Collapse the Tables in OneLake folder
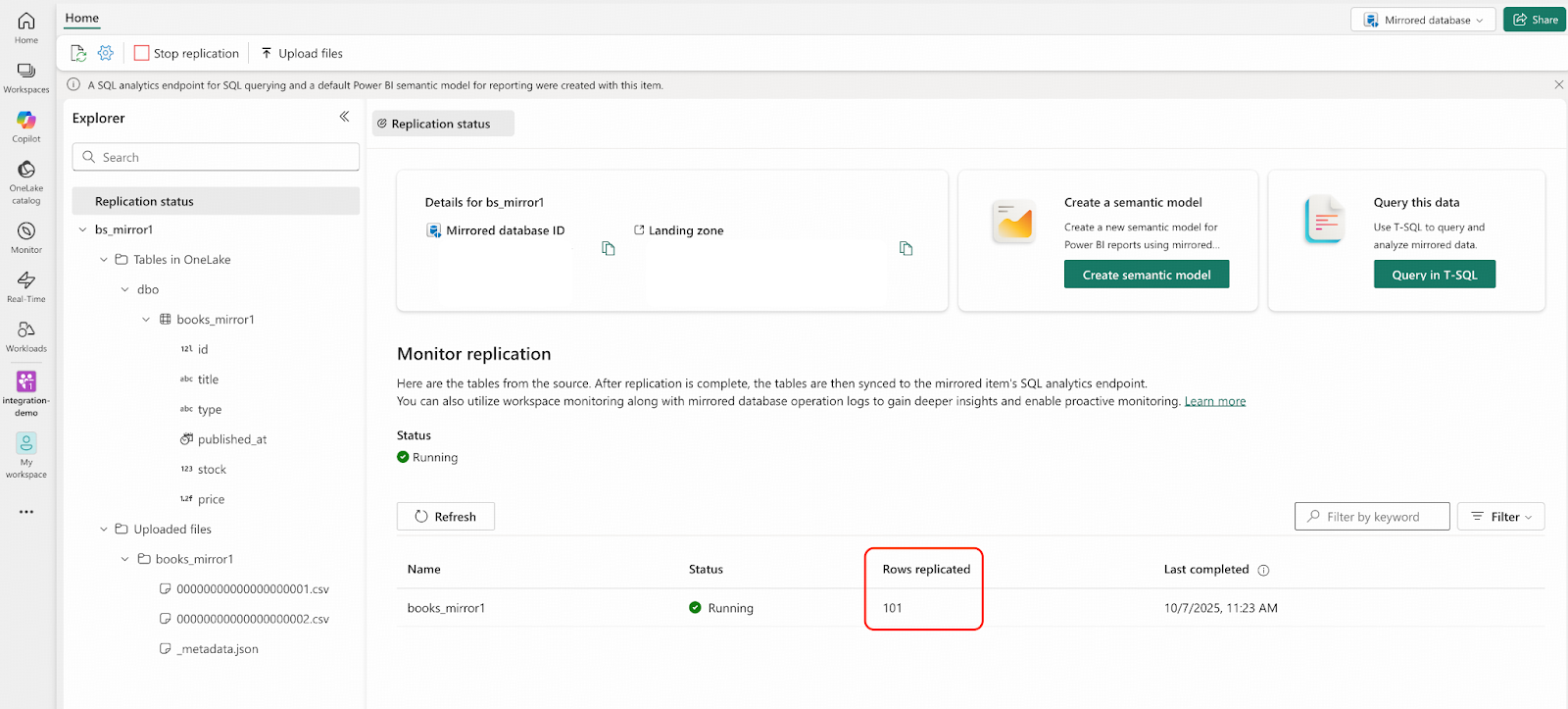 104,260
